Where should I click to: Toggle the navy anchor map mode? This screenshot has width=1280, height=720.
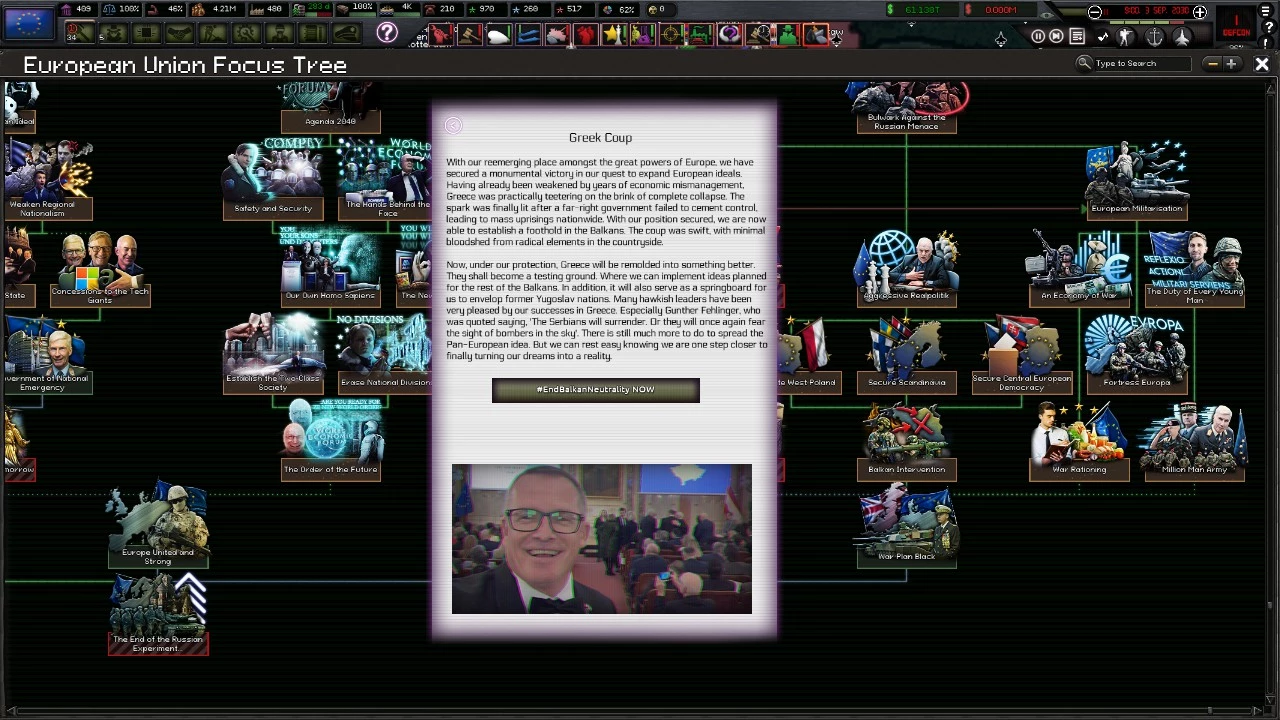point(1154,37)
